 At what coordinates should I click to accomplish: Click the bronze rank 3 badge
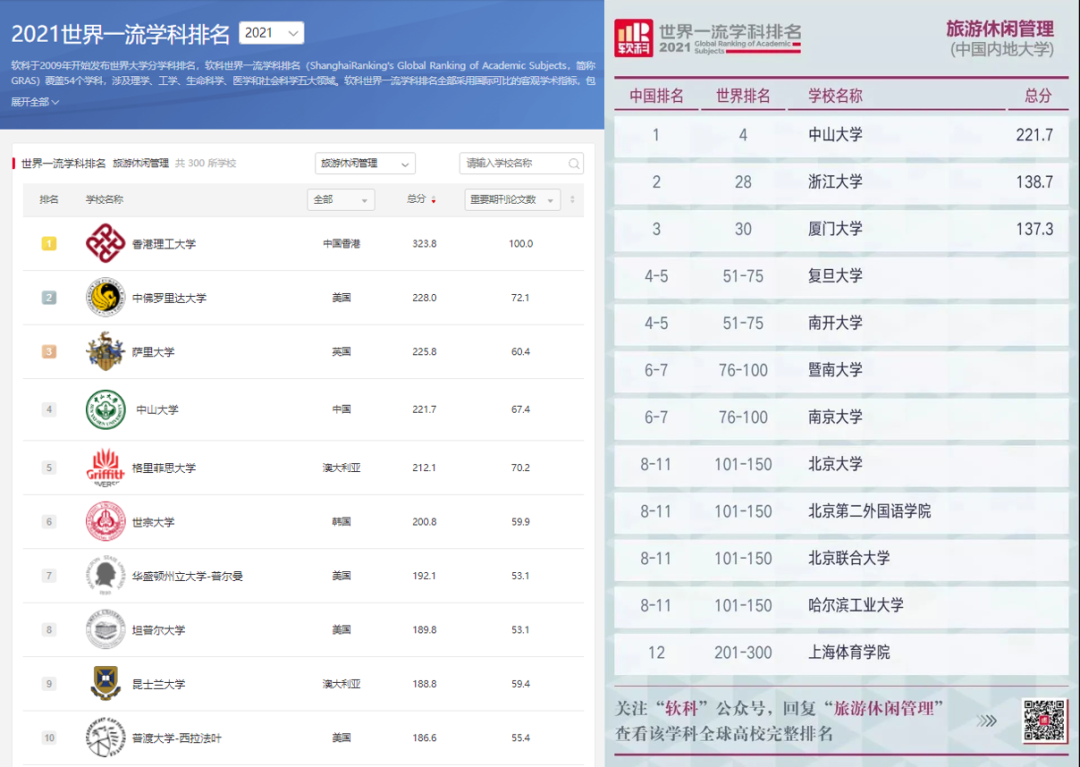pyautogui.click(x=49, y=351)
